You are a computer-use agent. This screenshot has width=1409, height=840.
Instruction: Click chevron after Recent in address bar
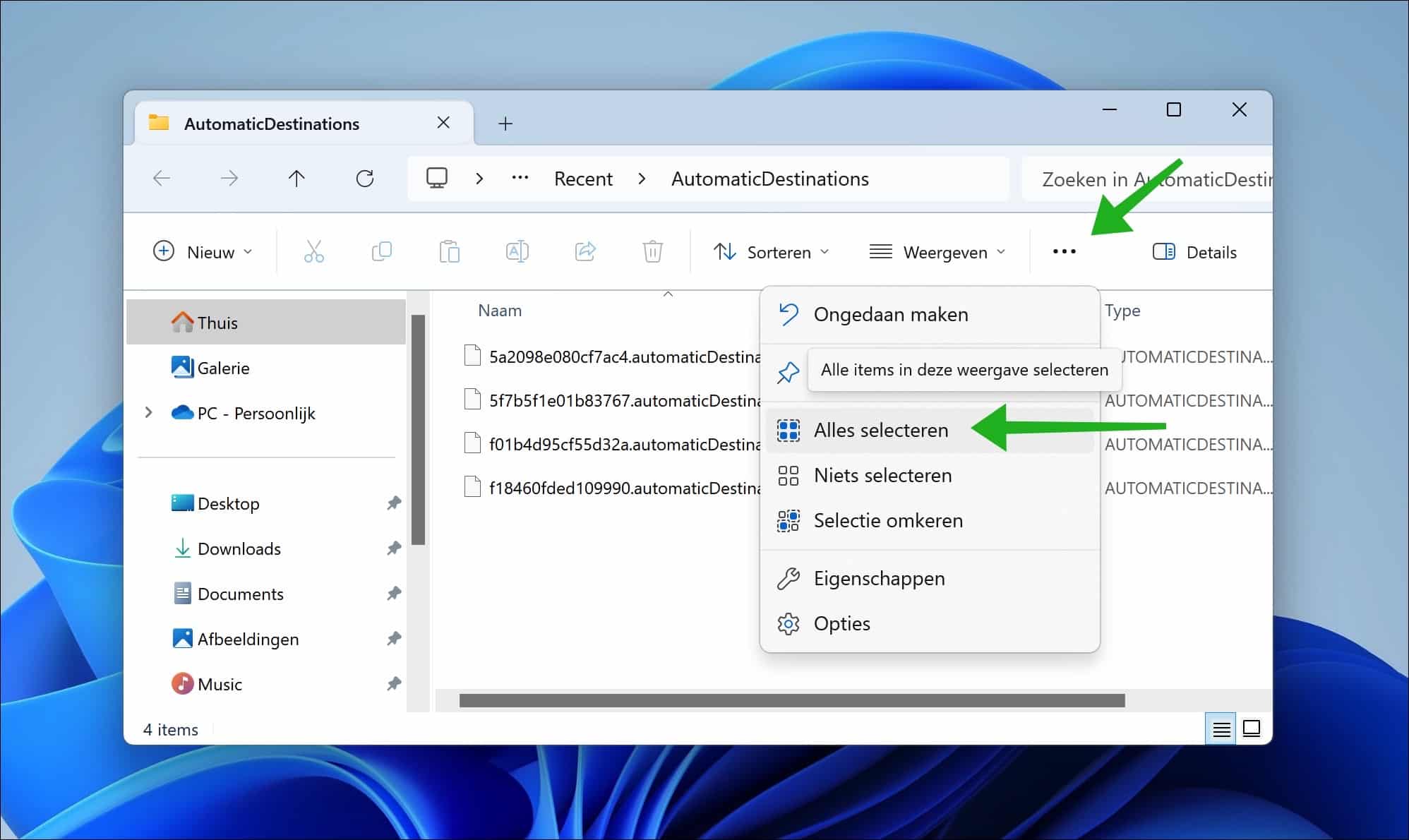[x=642, y=179]
